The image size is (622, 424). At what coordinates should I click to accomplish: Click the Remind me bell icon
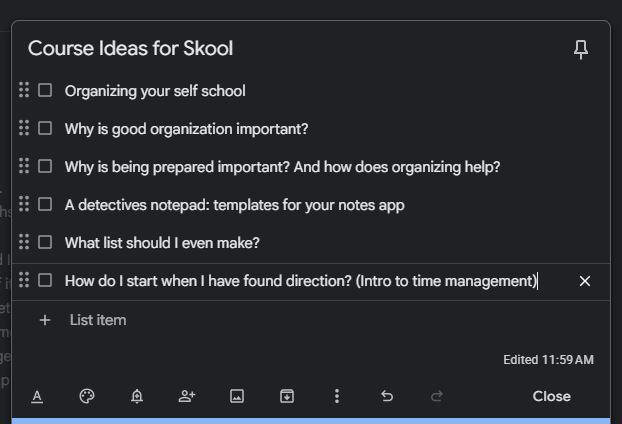[x=137, y=396]
